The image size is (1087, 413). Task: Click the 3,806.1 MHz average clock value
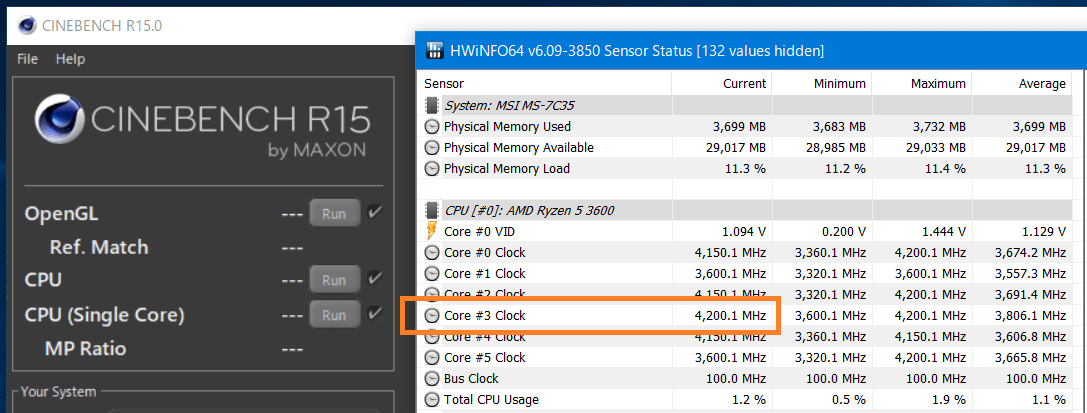[x=1029, y=315]
